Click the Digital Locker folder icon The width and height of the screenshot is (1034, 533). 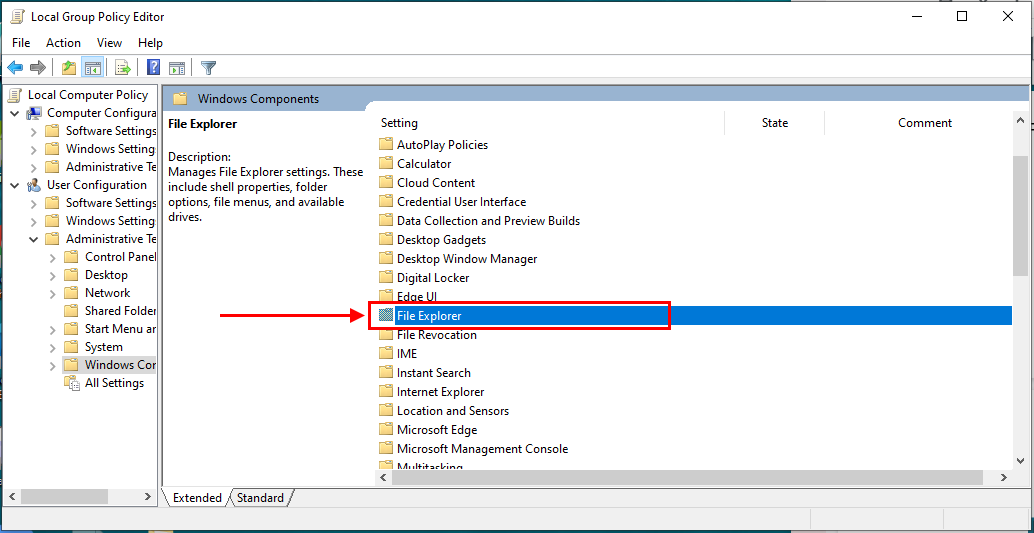[x=386, y=278]
